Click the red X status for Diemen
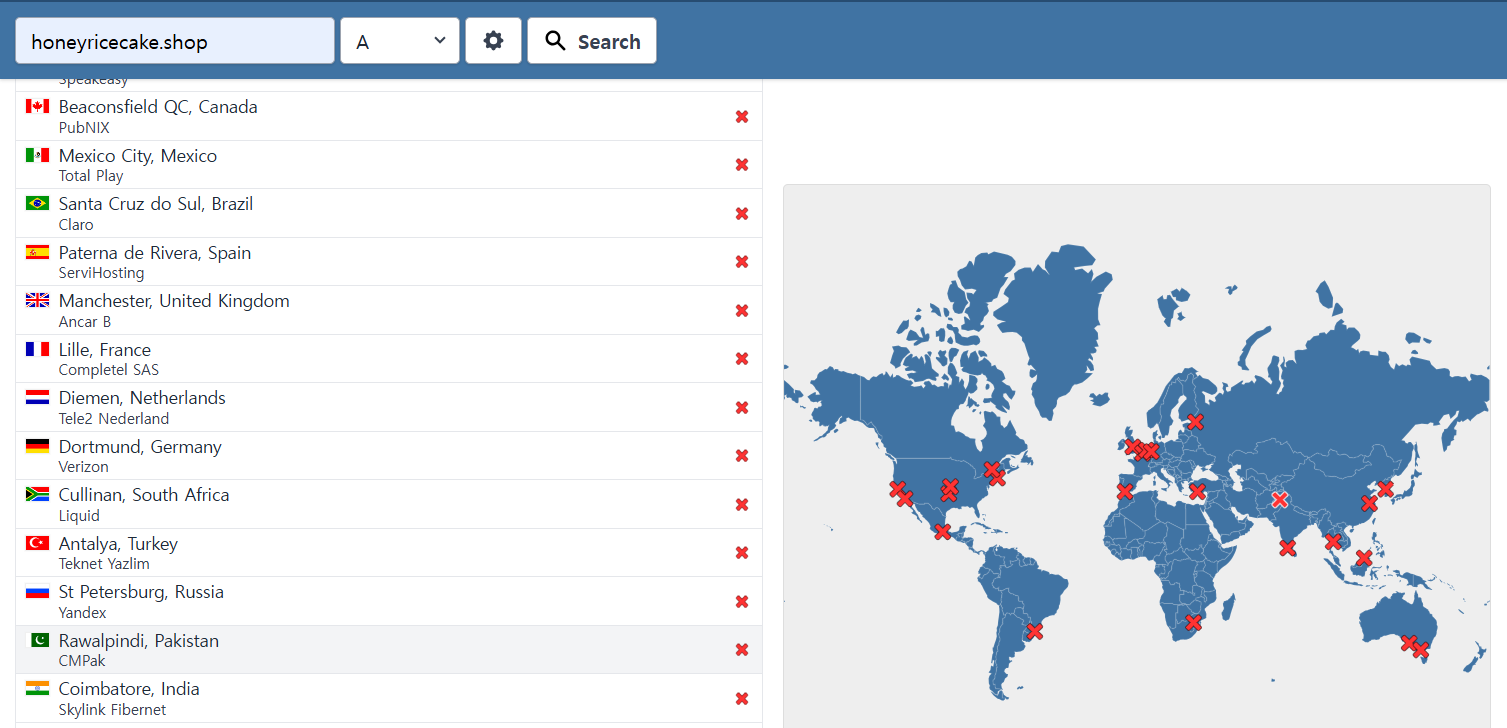Image resolution: width=1507 pixels, height=728 pixels. click(x=742, y=407)
